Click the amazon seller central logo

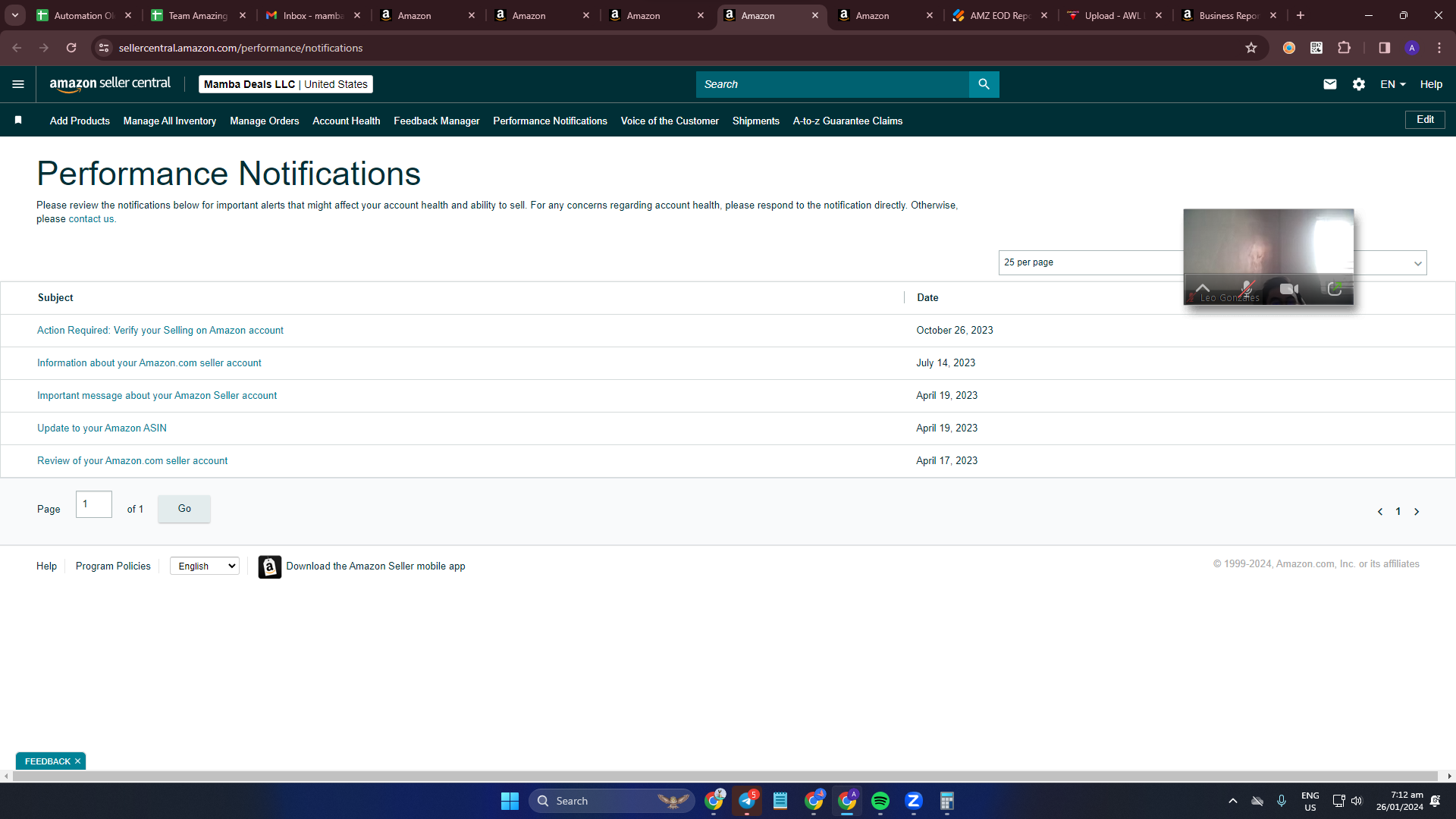pos(110,84)
